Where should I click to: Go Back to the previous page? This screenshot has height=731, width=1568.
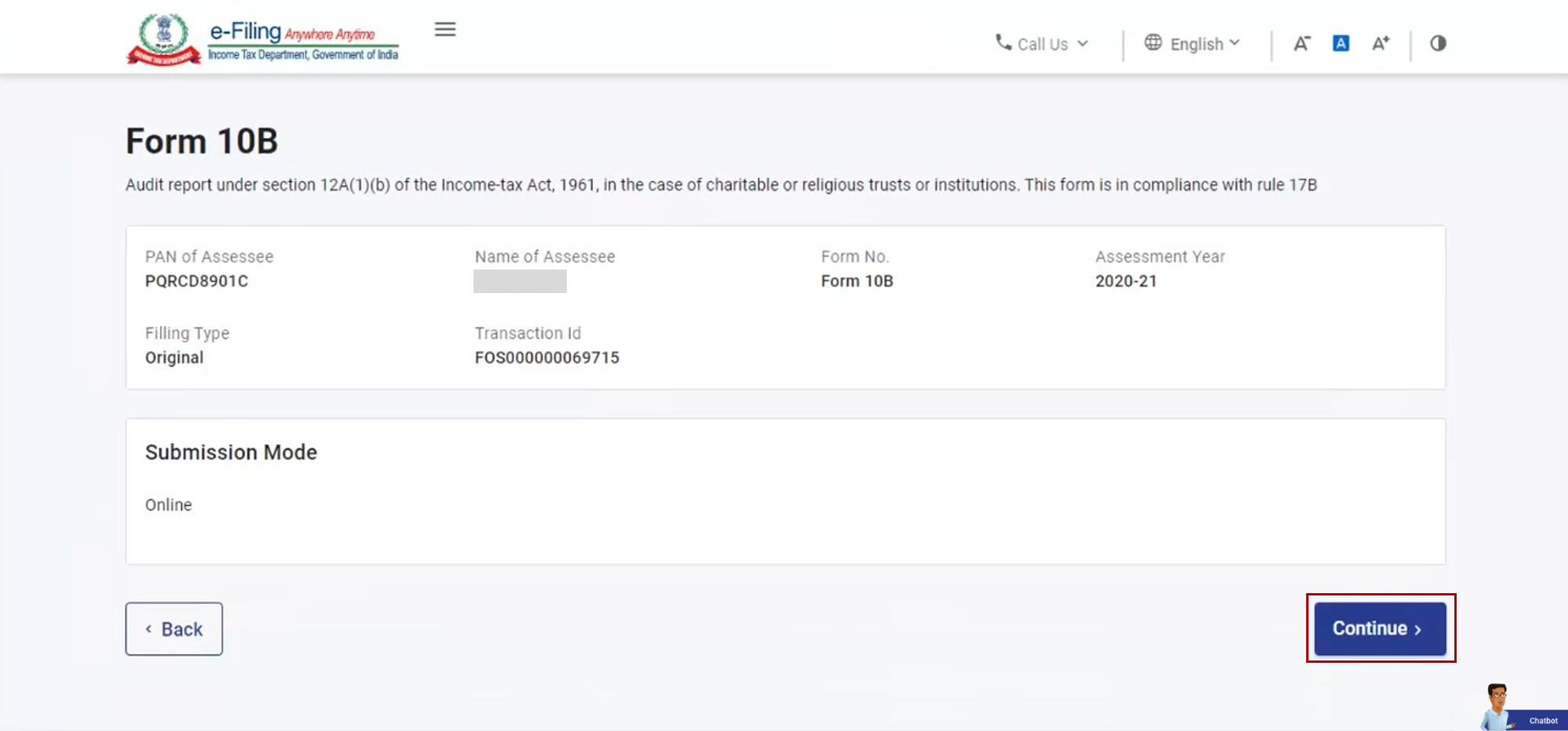174,629
